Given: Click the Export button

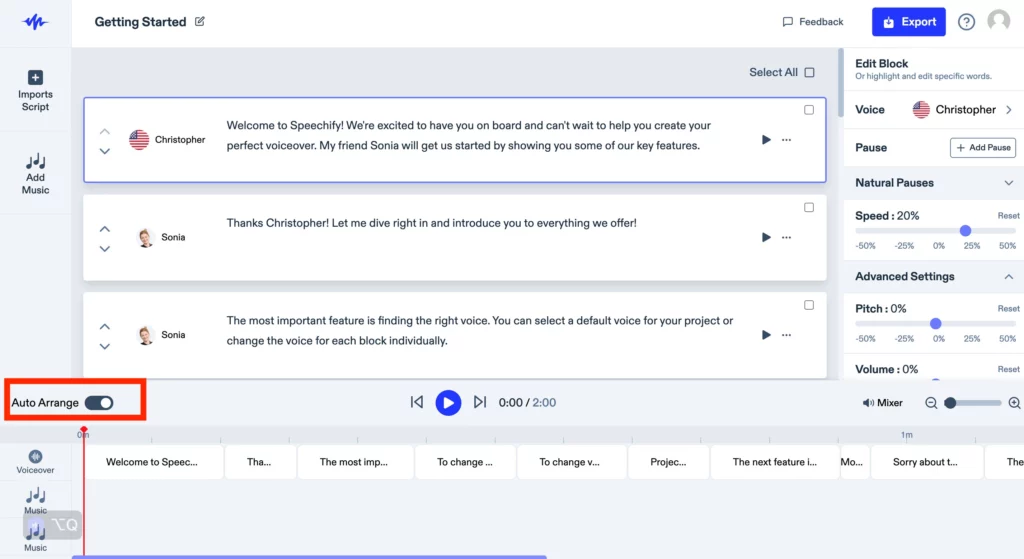Looking at the screenshot, I should point(908,22).
